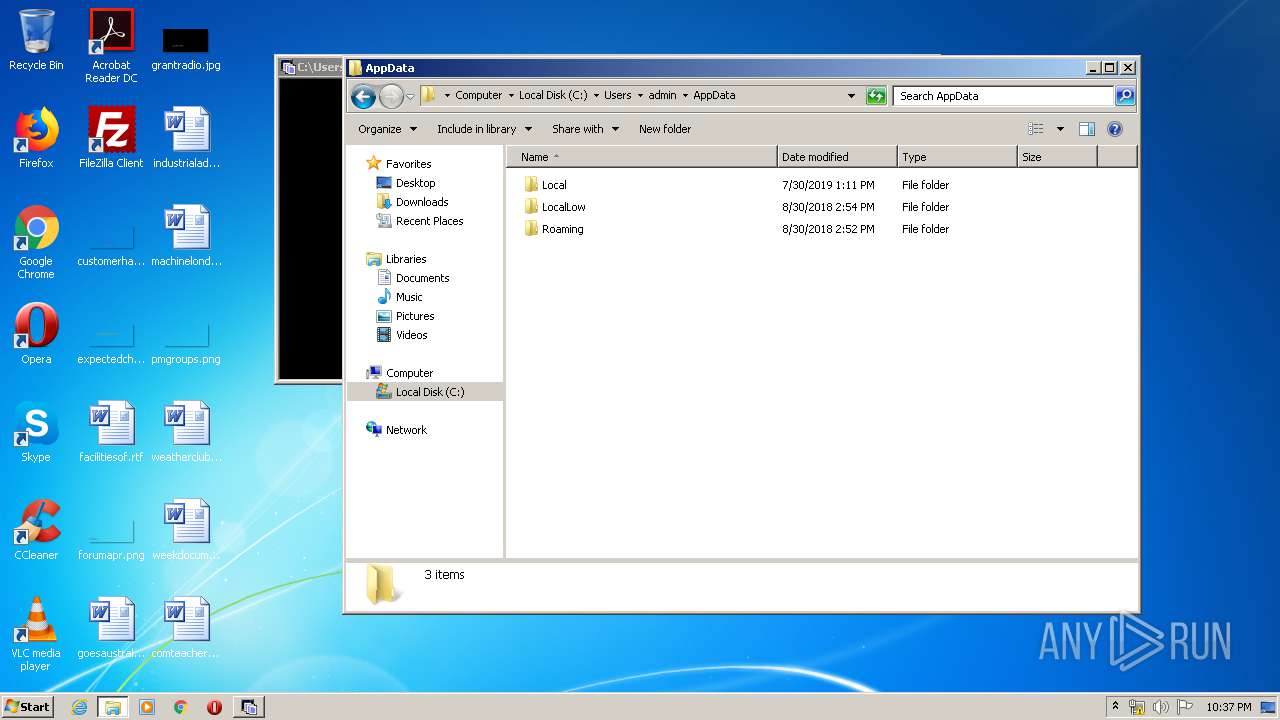Sort by the Size column header
Image resolution: width=1280 pixels, height=720 pixels.
(1057, 157)
